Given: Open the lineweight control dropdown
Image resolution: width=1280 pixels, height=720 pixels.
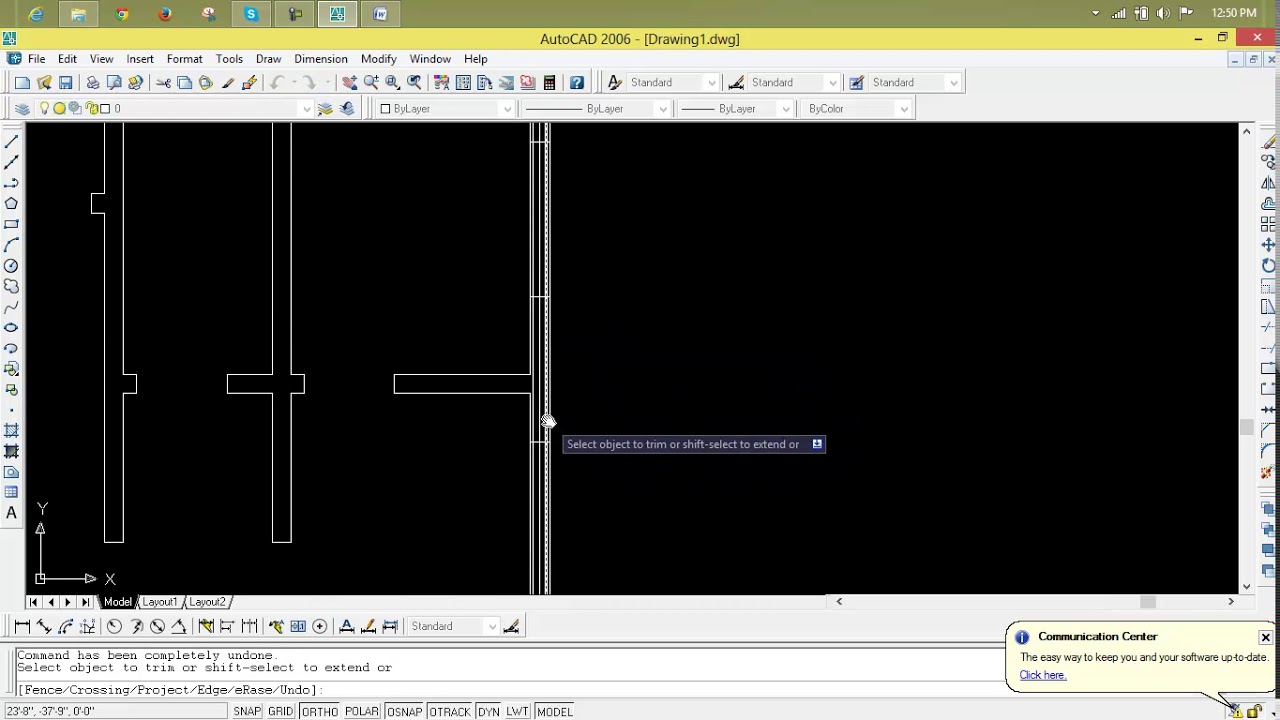Looking at the screenshot, I should coord(786,109).
